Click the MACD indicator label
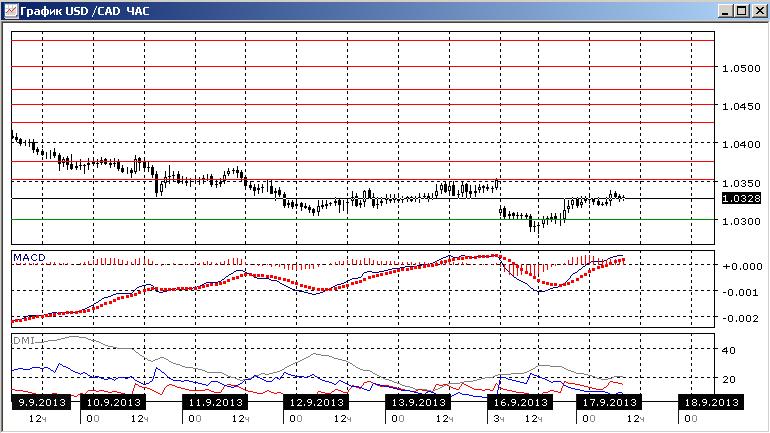This screenshot has width=770, height=433. point(29,257)
